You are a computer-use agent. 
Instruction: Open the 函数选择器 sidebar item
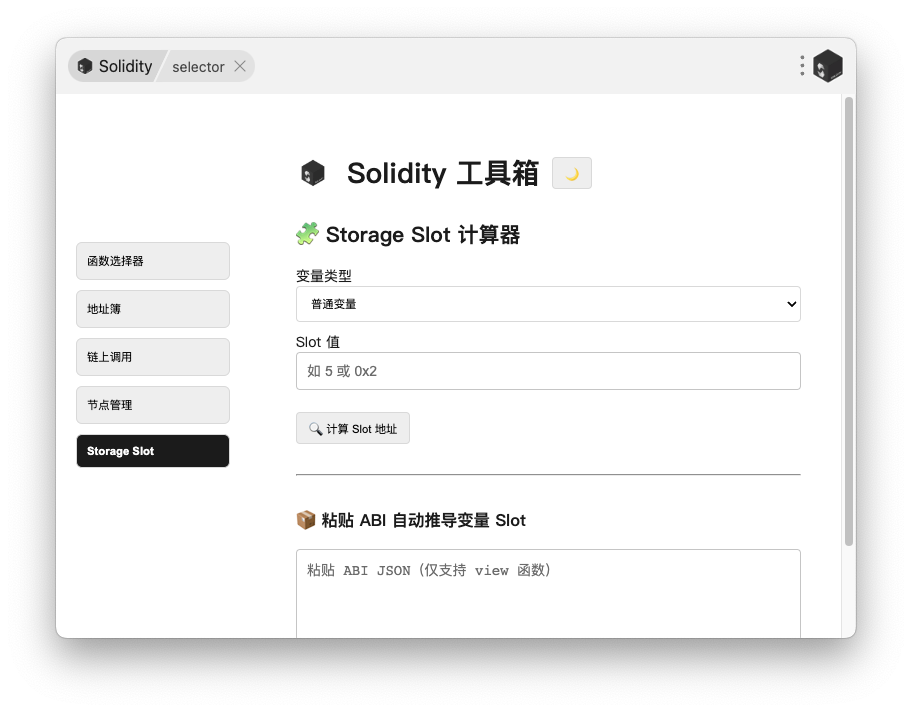[153, 261]
